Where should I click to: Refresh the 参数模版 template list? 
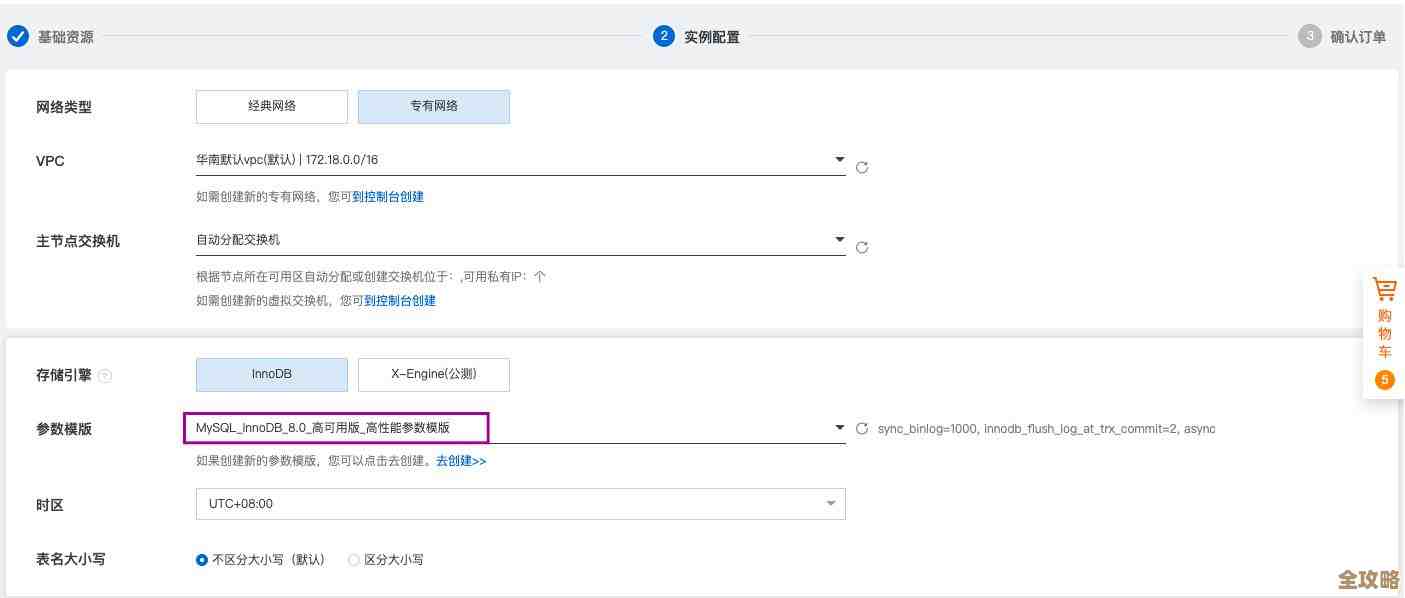click(860, 428)
